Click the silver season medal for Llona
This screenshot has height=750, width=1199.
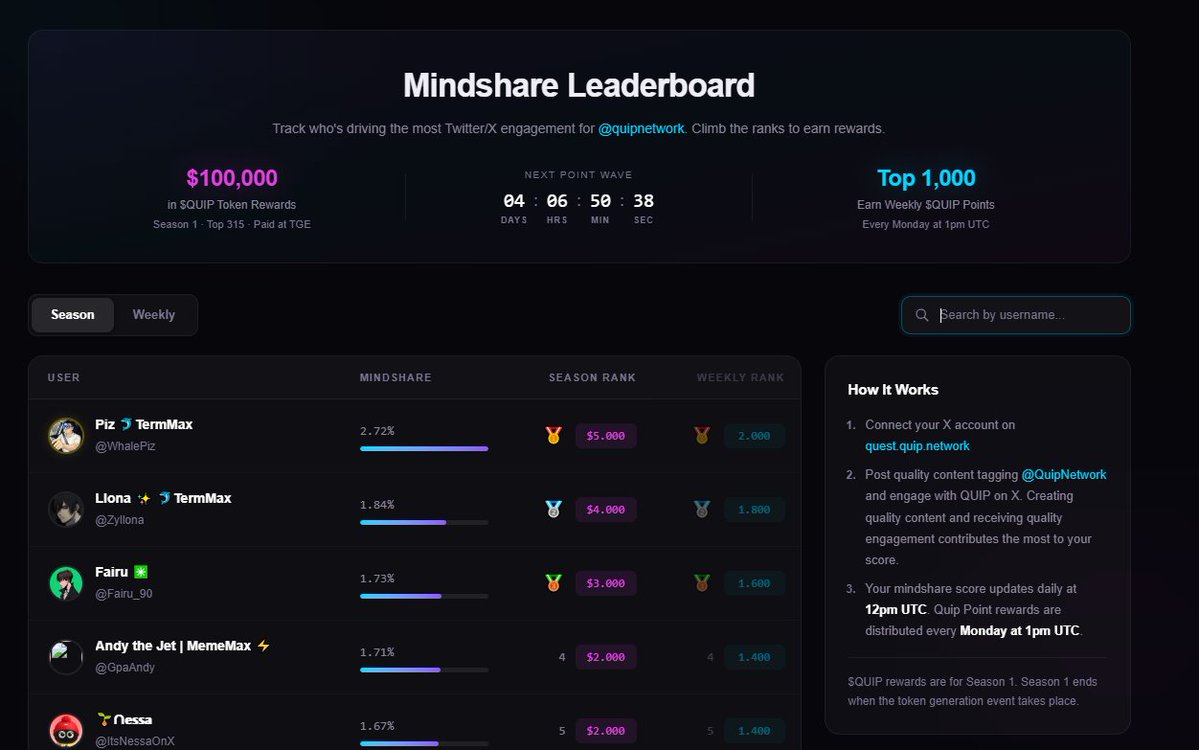[554, 509]
